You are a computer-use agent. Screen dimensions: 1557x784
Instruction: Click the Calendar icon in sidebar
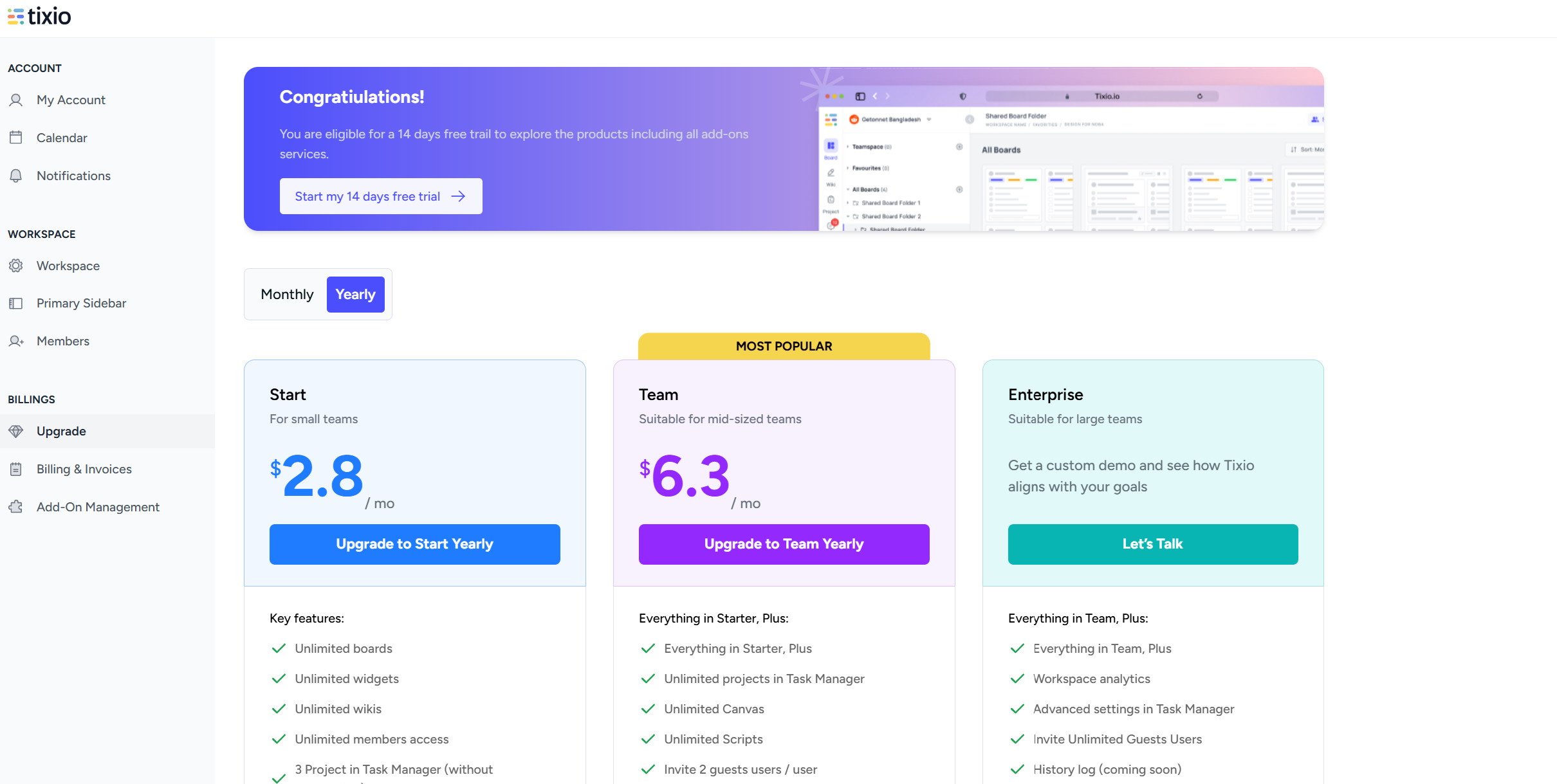16,138
